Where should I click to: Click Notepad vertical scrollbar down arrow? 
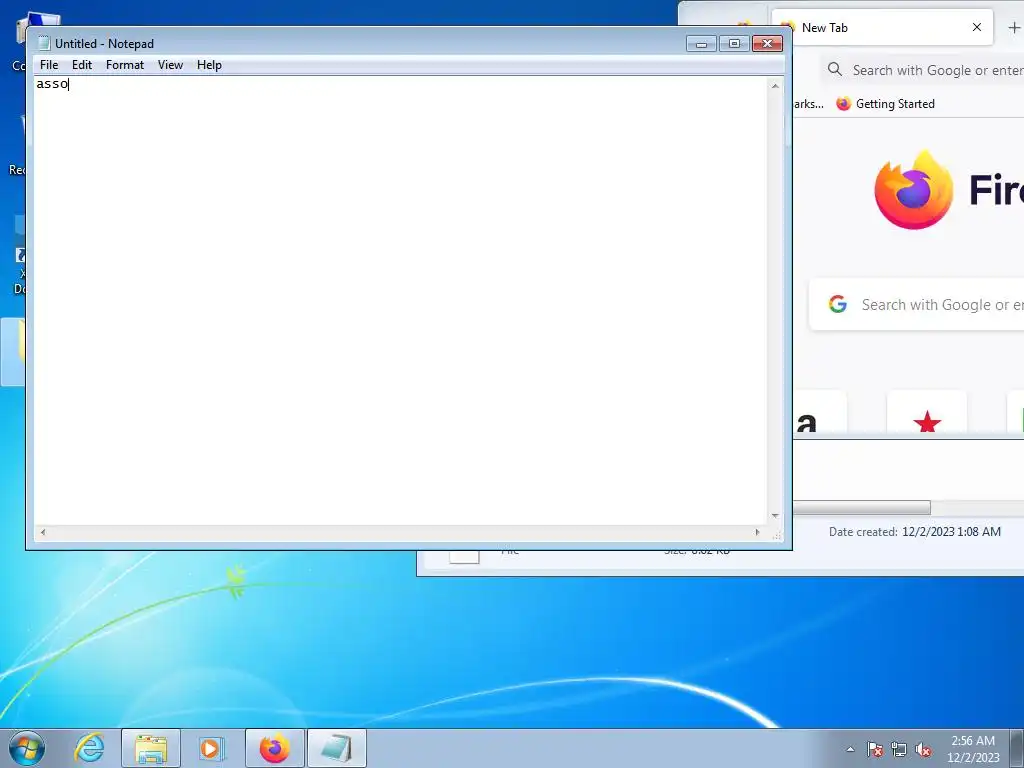(775, 516)
